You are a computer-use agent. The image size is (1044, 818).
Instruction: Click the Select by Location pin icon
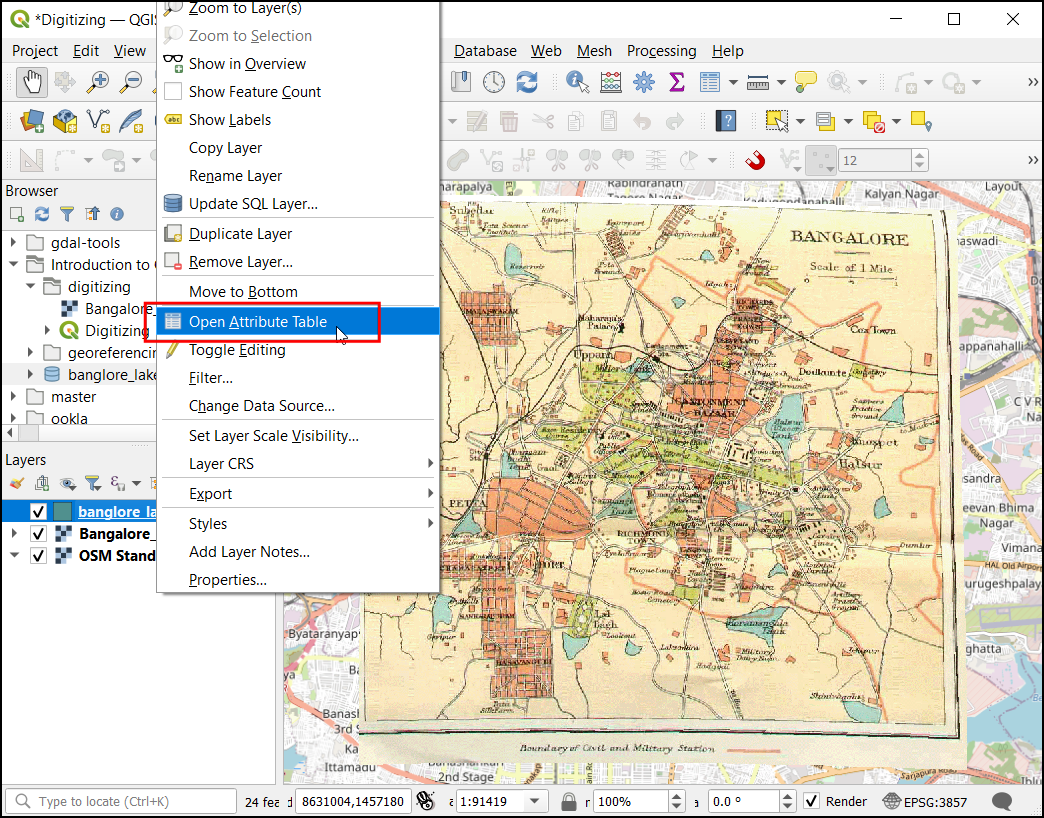(x=921, y=121)
